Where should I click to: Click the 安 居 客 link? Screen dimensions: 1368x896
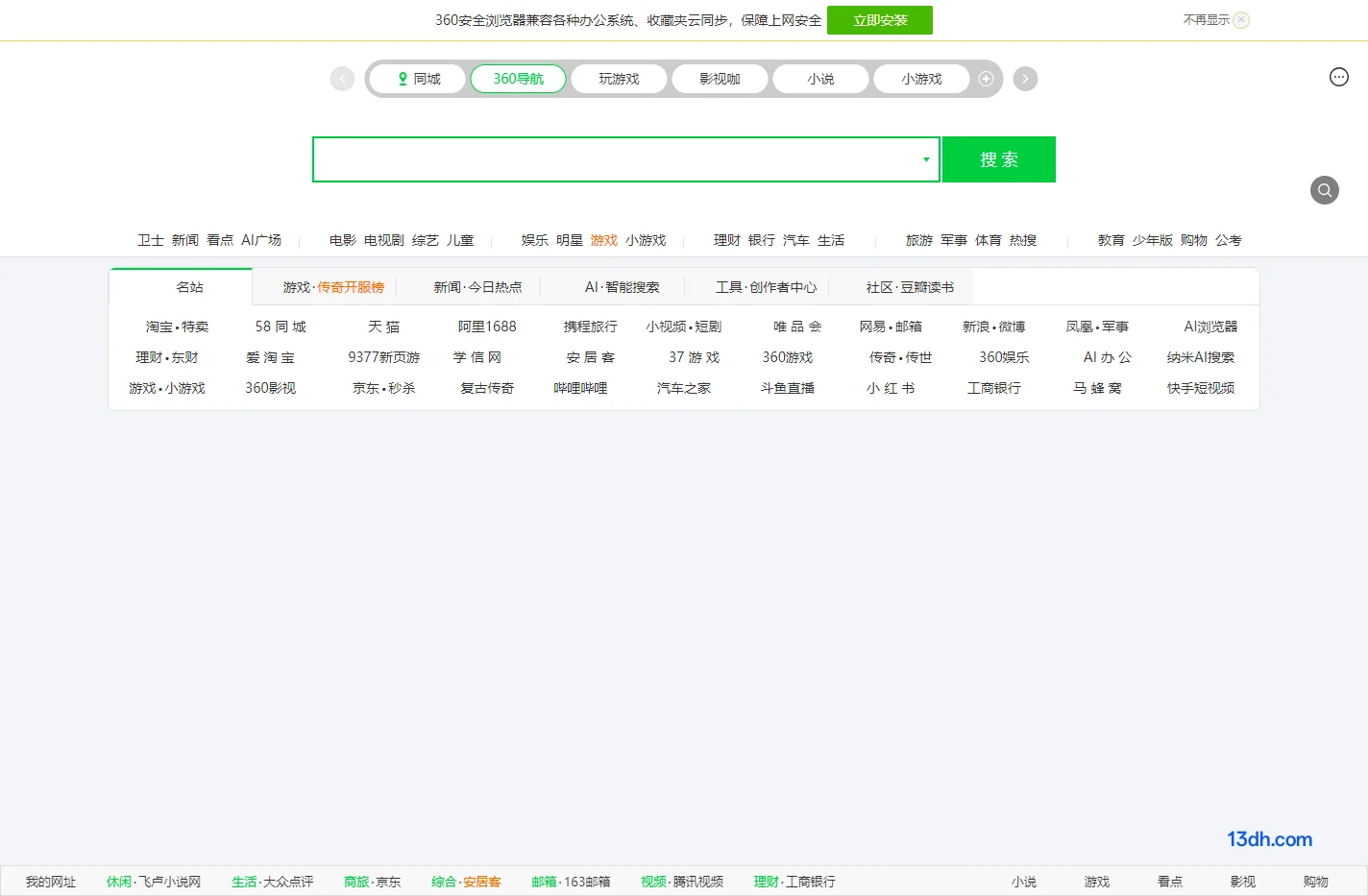[x=591, y=357]
